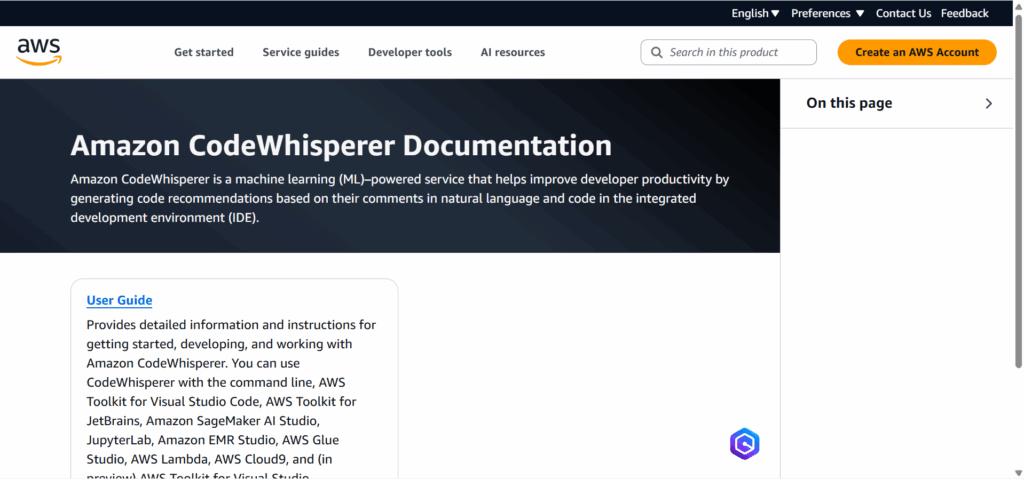Click the scrollbar down arrow
The height and width of the screenshot is (479, 1024).
click(1018, 472)
